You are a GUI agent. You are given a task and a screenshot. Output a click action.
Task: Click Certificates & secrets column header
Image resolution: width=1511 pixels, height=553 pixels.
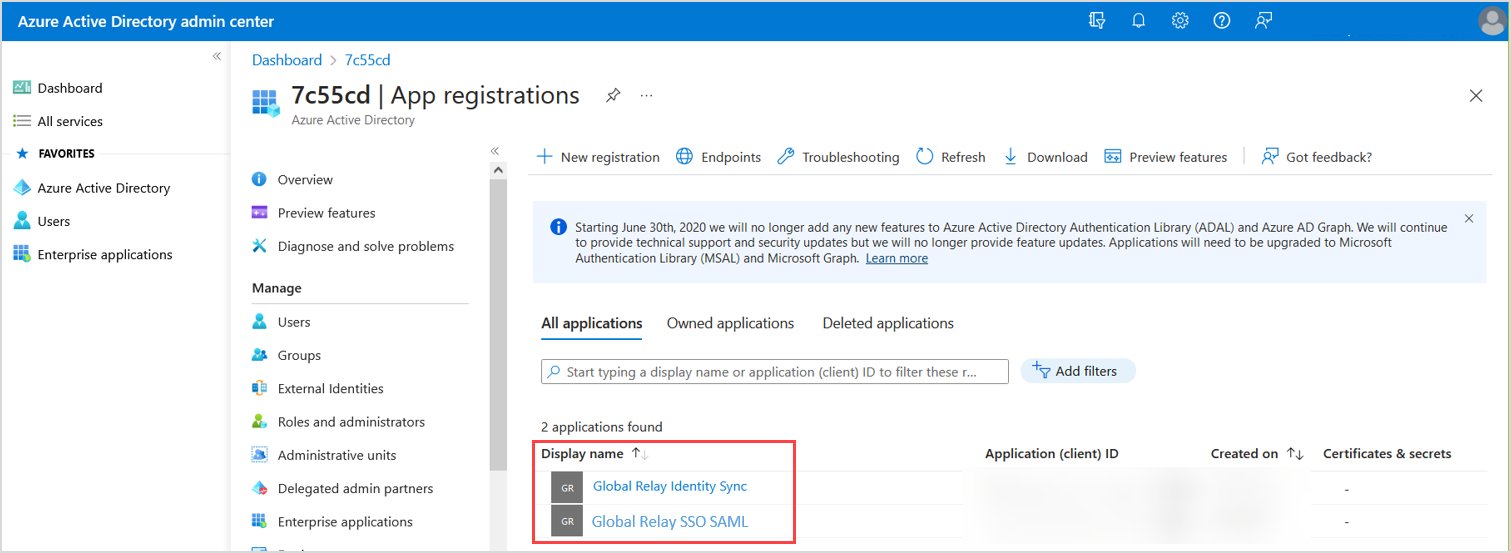[1387, 454]
